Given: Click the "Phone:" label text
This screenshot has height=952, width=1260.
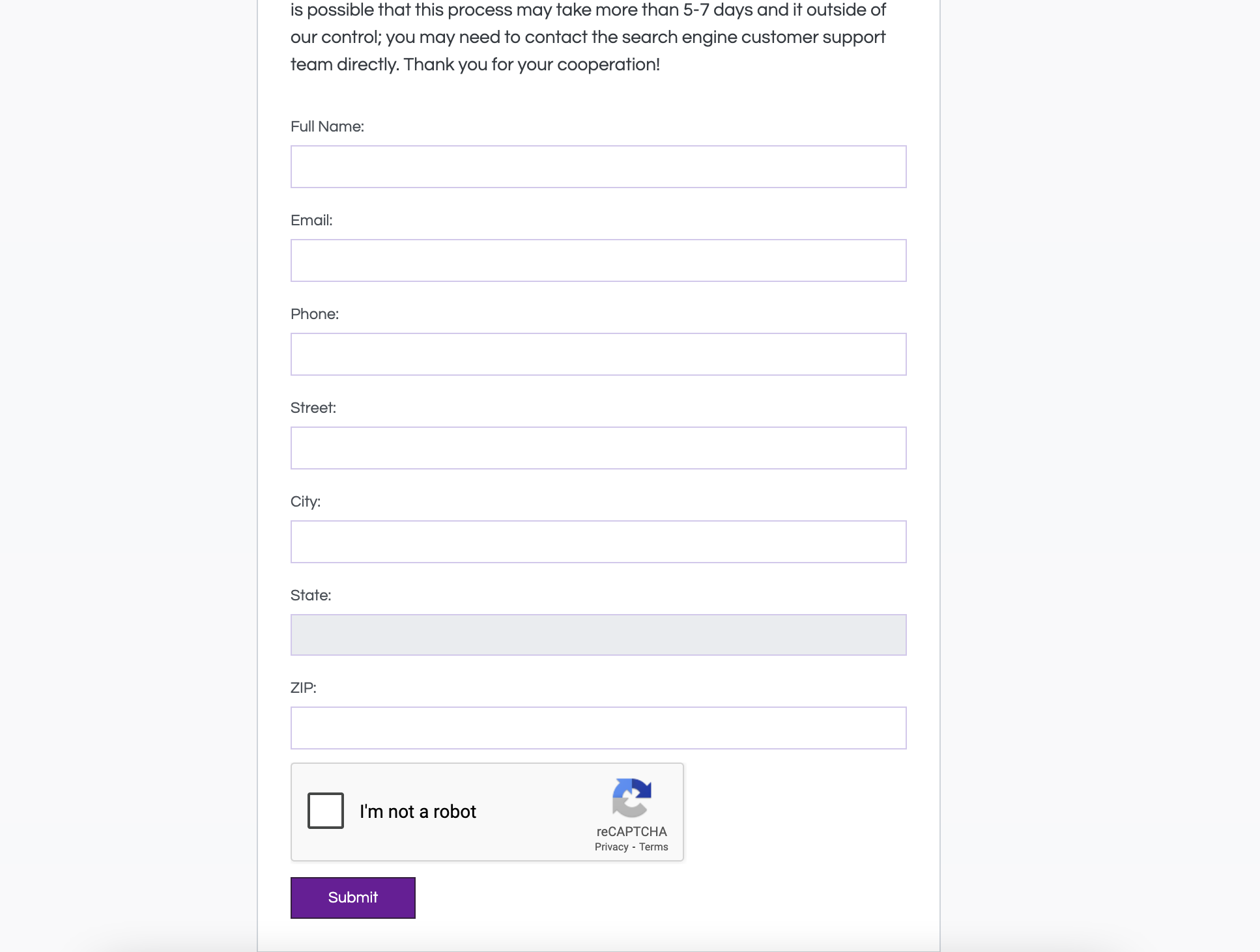Looking at the screenshot, I should pos(315,314).
